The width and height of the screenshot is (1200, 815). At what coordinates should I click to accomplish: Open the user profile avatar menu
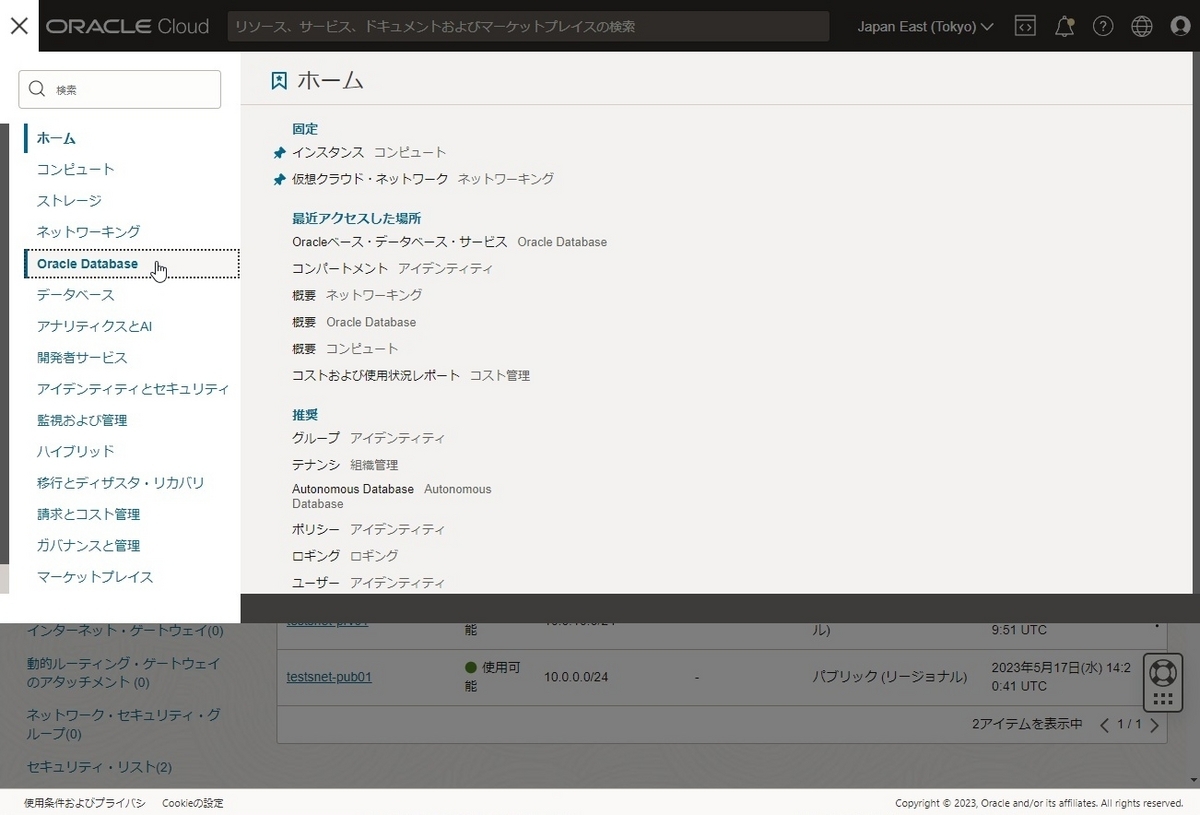(x=1180, y=26)
